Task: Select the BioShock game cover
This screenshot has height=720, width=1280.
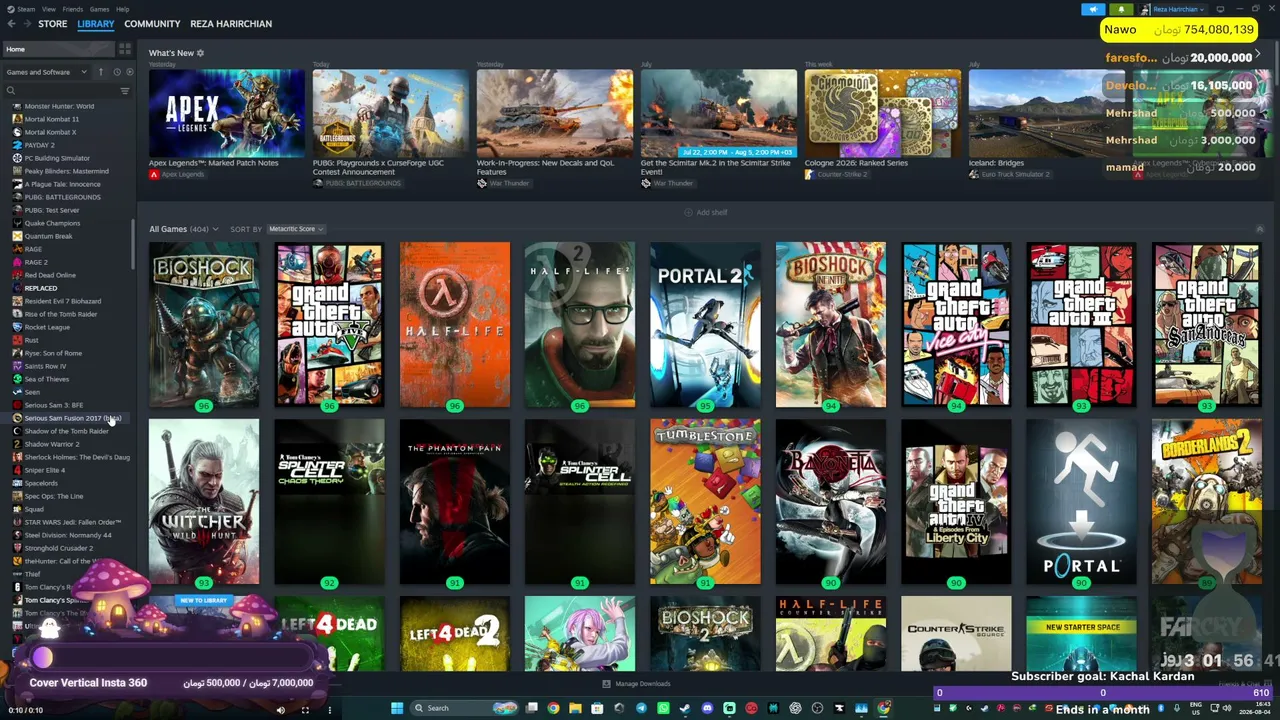Action: 204,325
